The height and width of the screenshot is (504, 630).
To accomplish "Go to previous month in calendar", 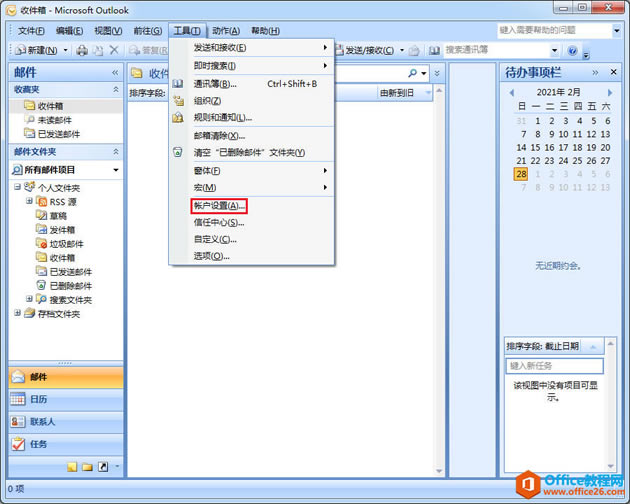I will [511, 92].
